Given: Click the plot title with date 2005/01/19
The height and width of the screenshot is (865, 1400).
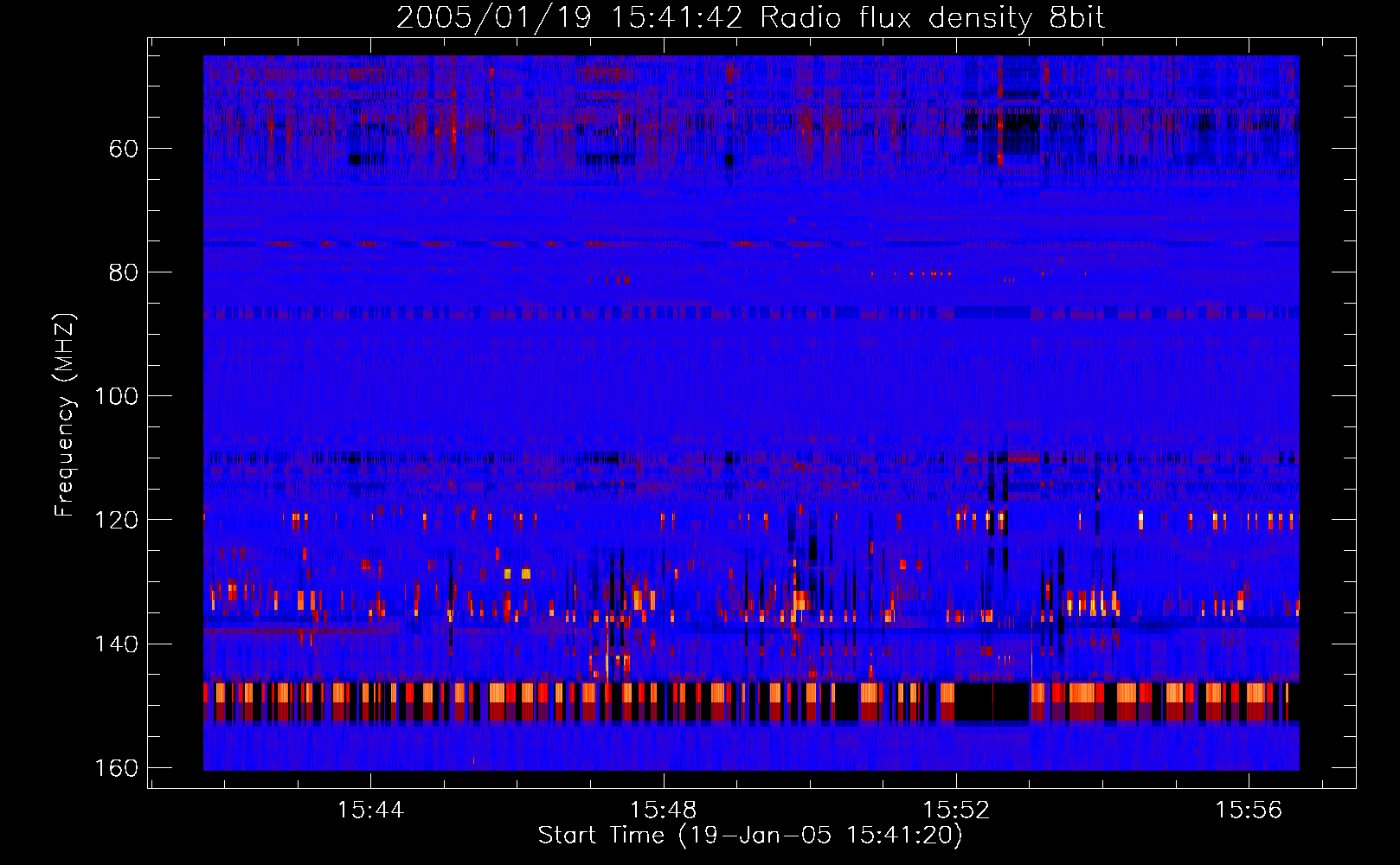Looking at the screenshot, I should [x=751, y=18].
